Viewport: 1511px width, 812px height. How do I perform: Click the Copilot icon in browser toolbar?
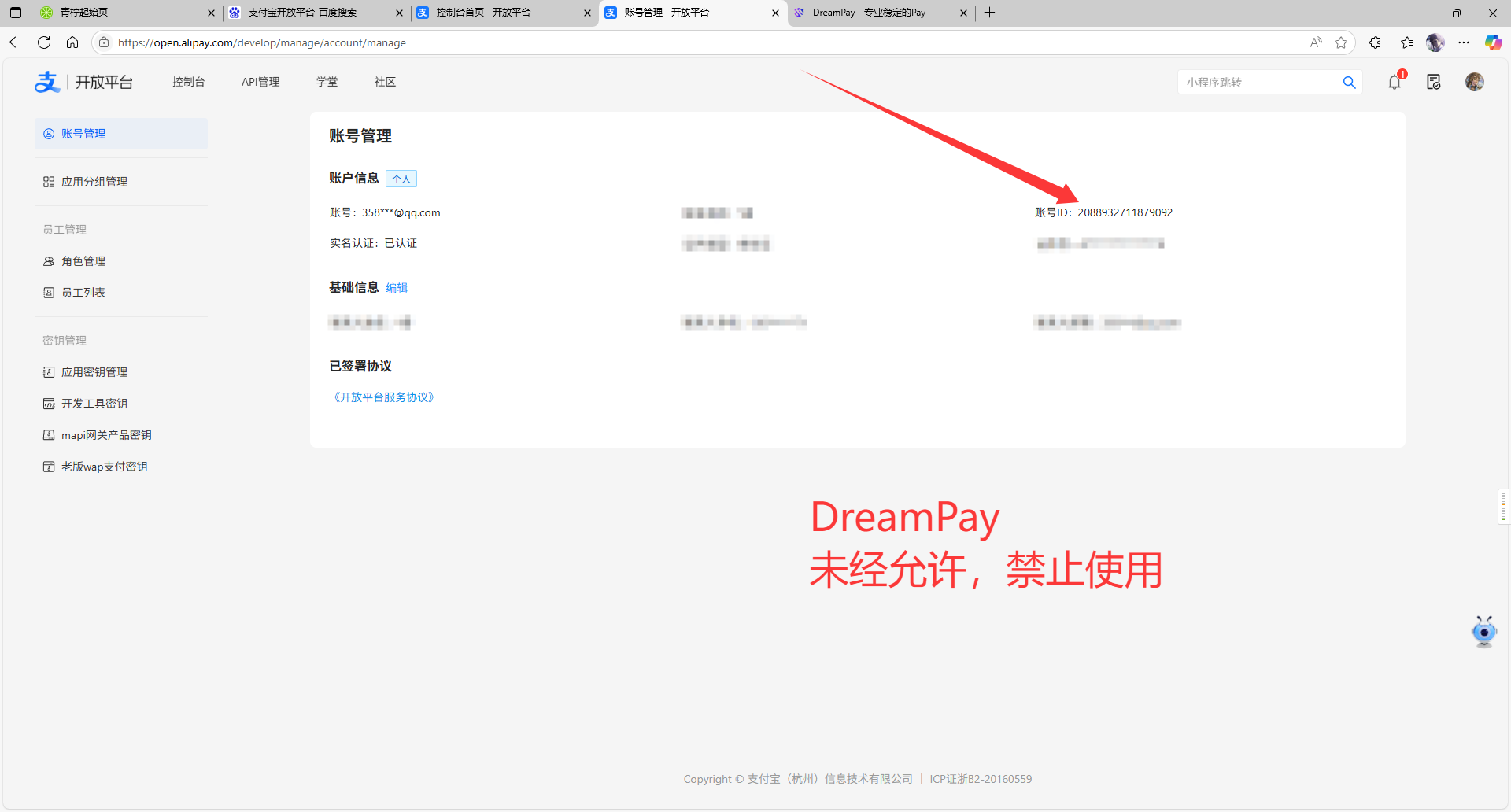pos(1493,42)
